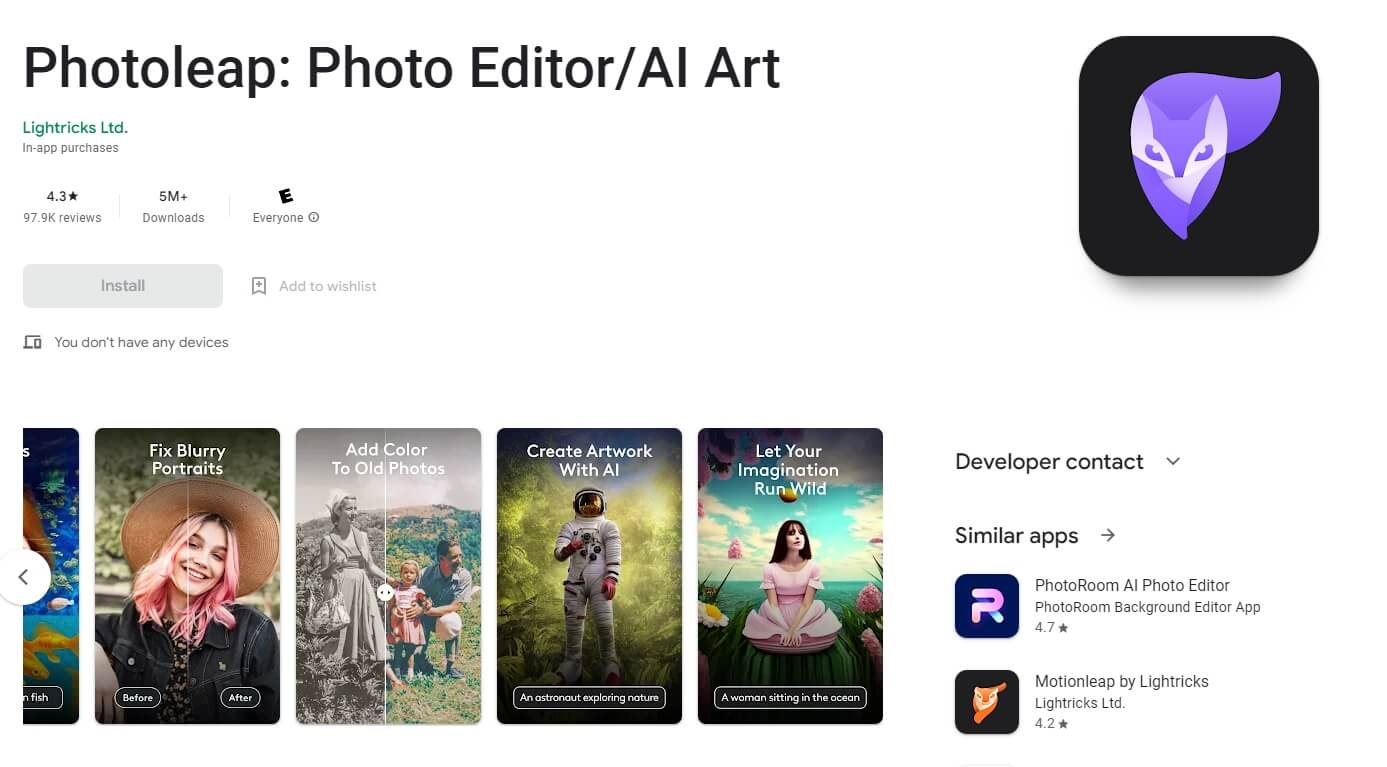Open the Let Your Imagination Run Wild screenshot
Image resolution: width=1387 pixels, height=767 pixels.
coord(791,576)
